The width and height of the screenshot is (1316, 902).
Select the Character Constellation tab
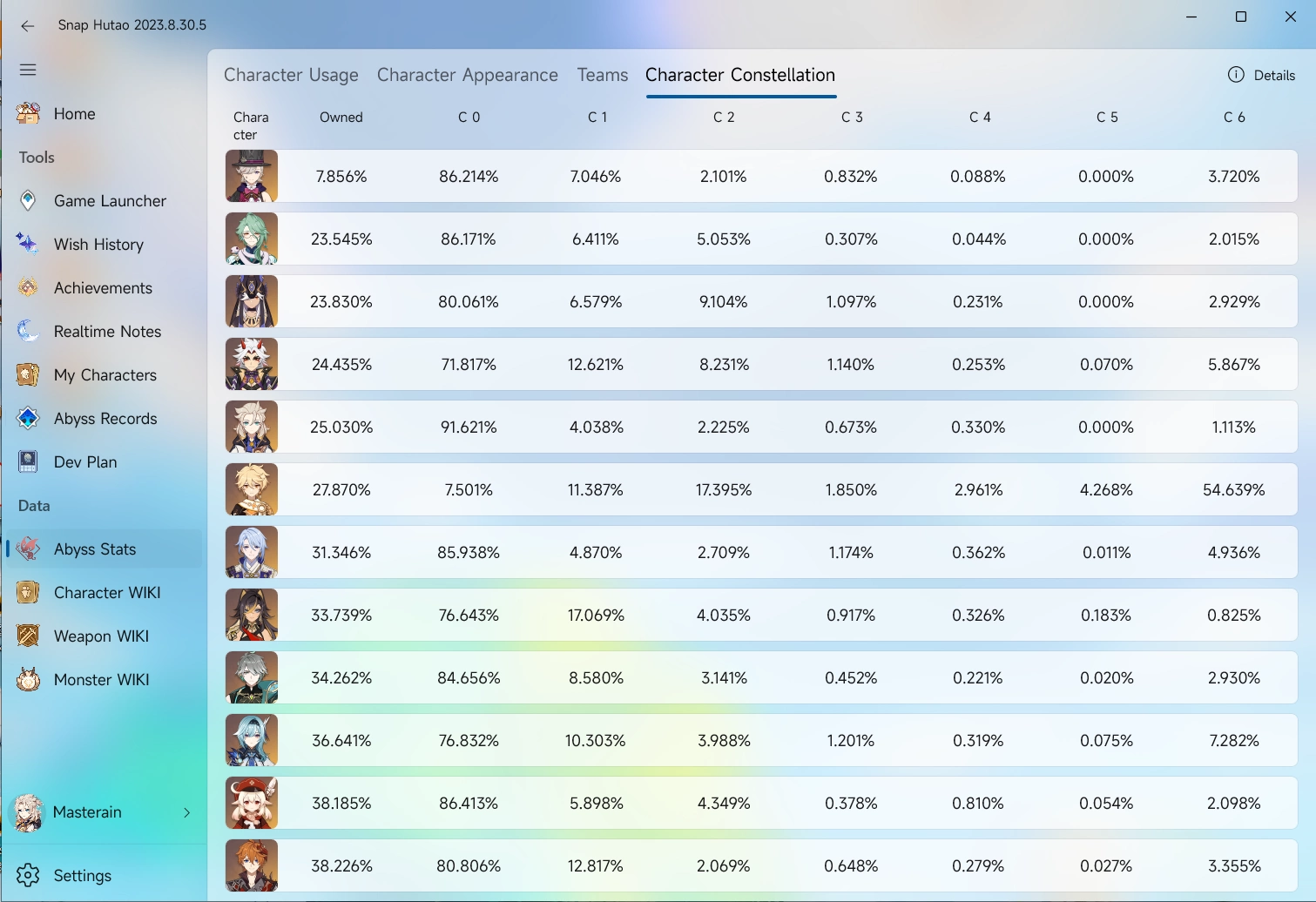[x=740, y=75]
